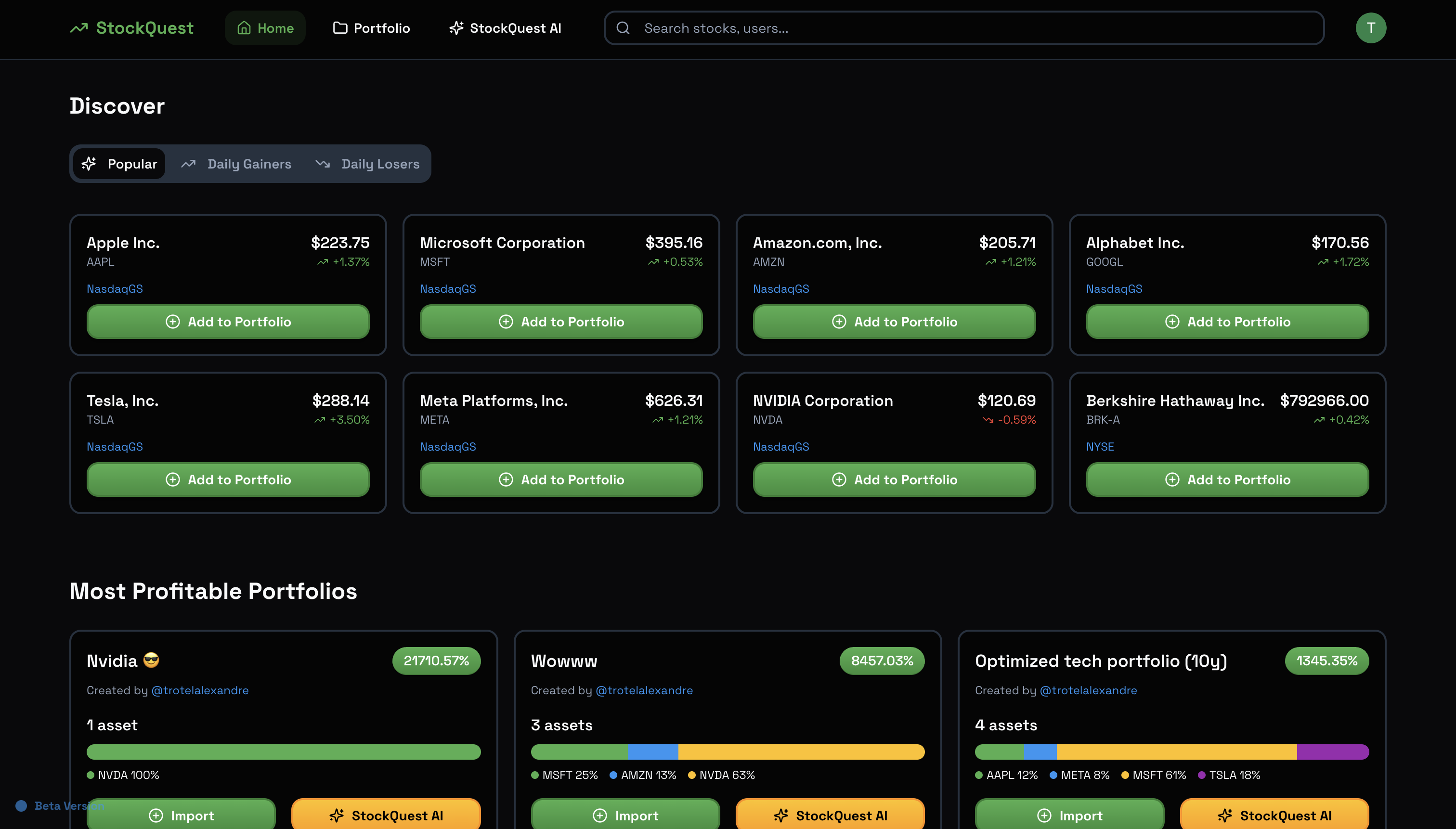This screenshot has height=829, width=1456.
Task: Click the Home house icon
Action: pos(244,28)
